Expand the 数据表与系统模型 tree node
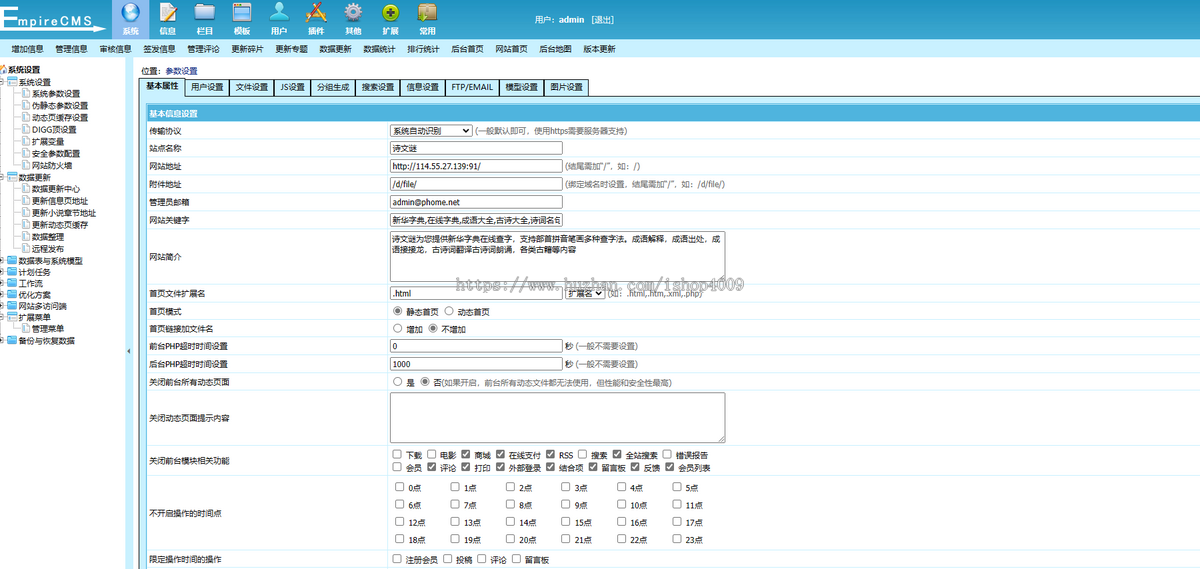 point(3,261)
